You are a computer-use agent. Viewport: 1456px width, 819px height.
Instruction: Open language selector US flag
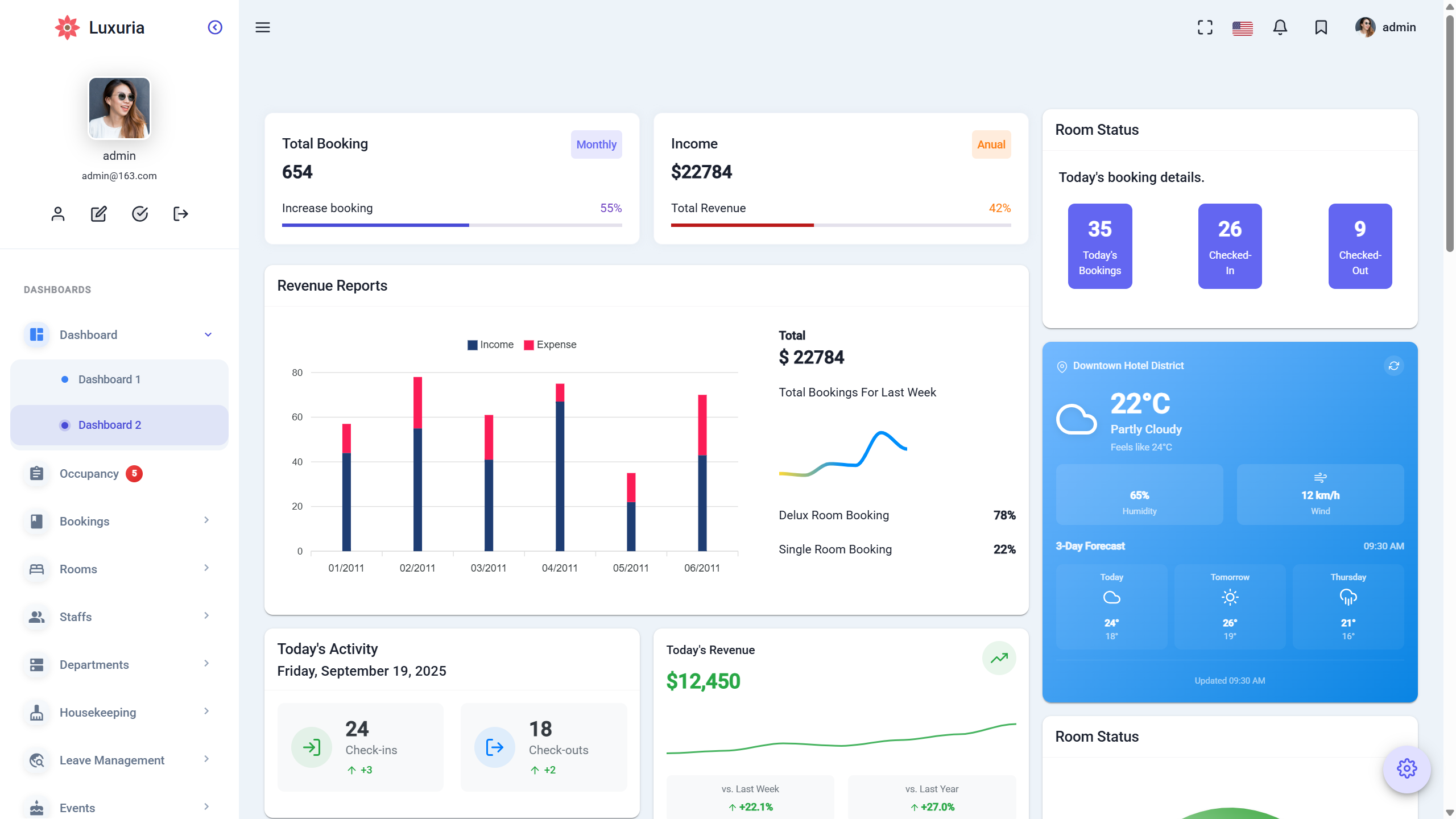click(x=1242, y=28)
